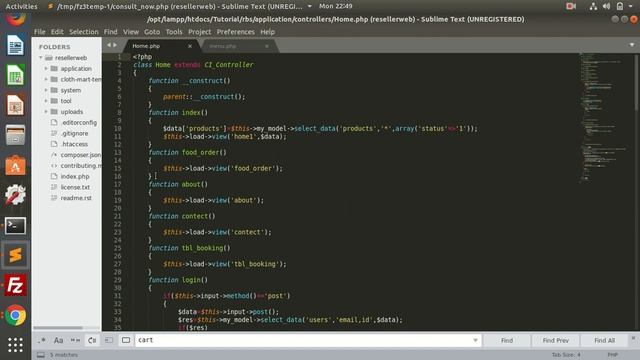
Task: Click line number 16 in gutter
Action: 118,176
